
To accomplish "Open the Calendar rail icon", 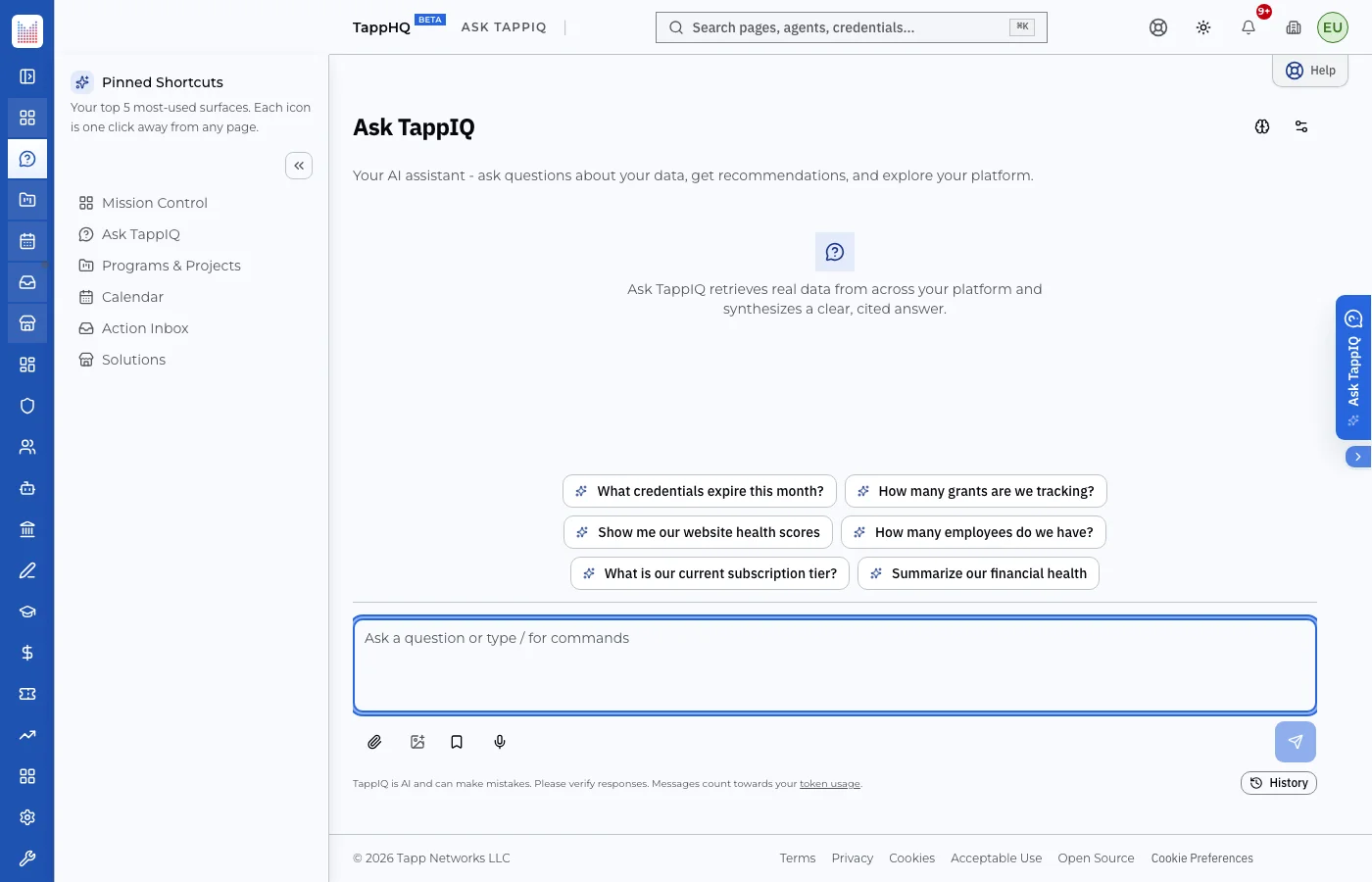I will (x=27, y=241).
